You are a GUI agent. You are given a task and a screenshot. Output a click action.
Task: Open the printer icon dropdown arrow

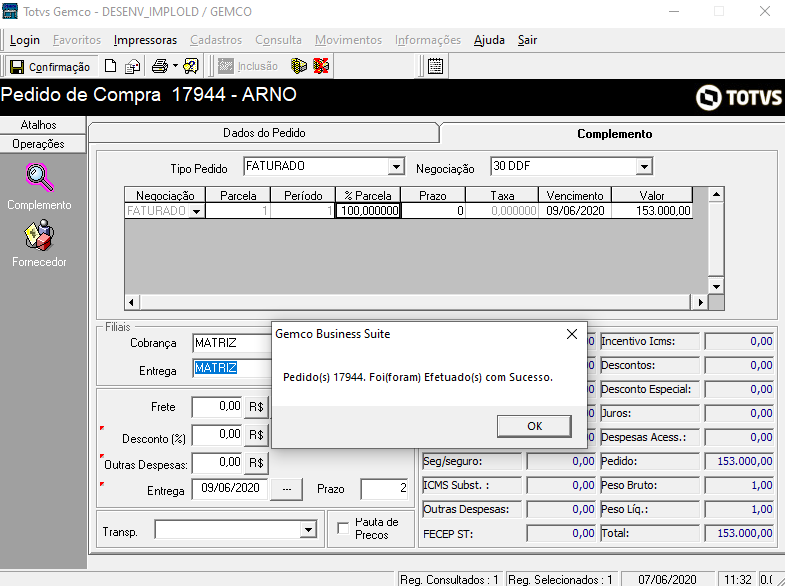[175, 66]
